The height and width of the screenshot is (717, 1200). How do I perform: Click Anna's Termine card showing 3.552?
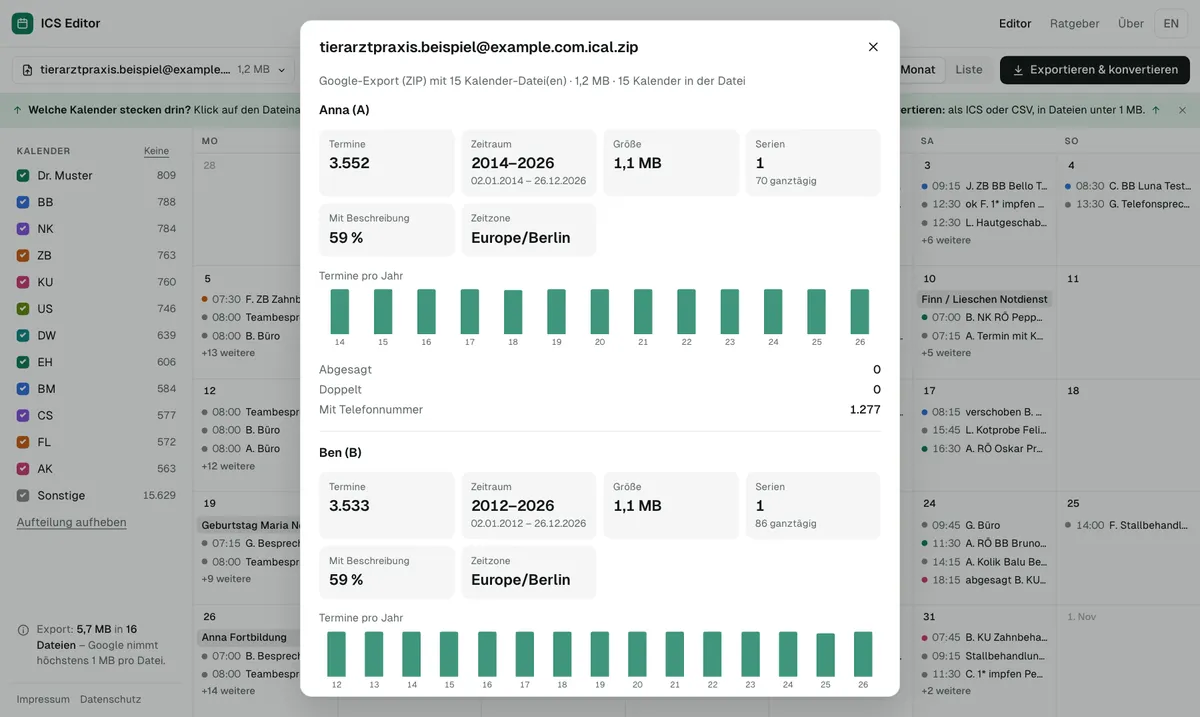(x=386, y=163)
